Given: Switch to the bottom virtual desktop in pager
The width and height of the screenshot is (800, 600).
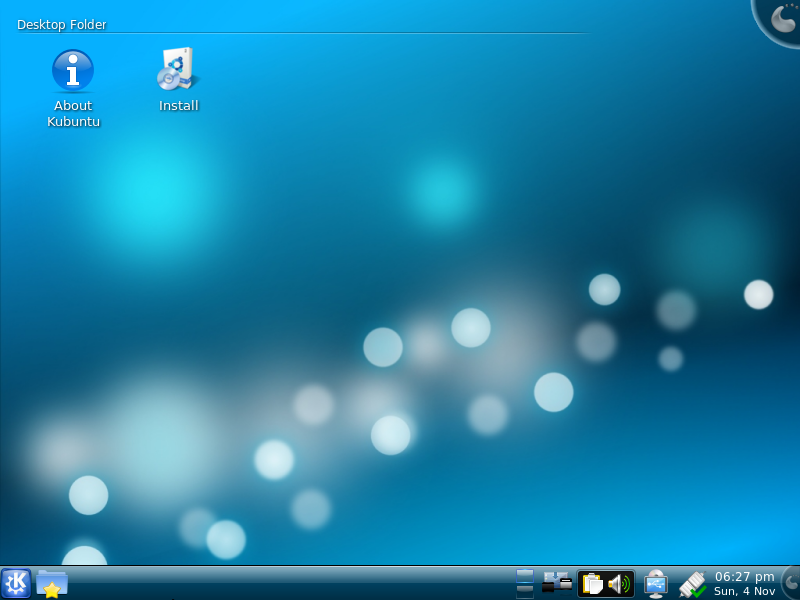Looking at the screenshot, I should pos(525,591).
